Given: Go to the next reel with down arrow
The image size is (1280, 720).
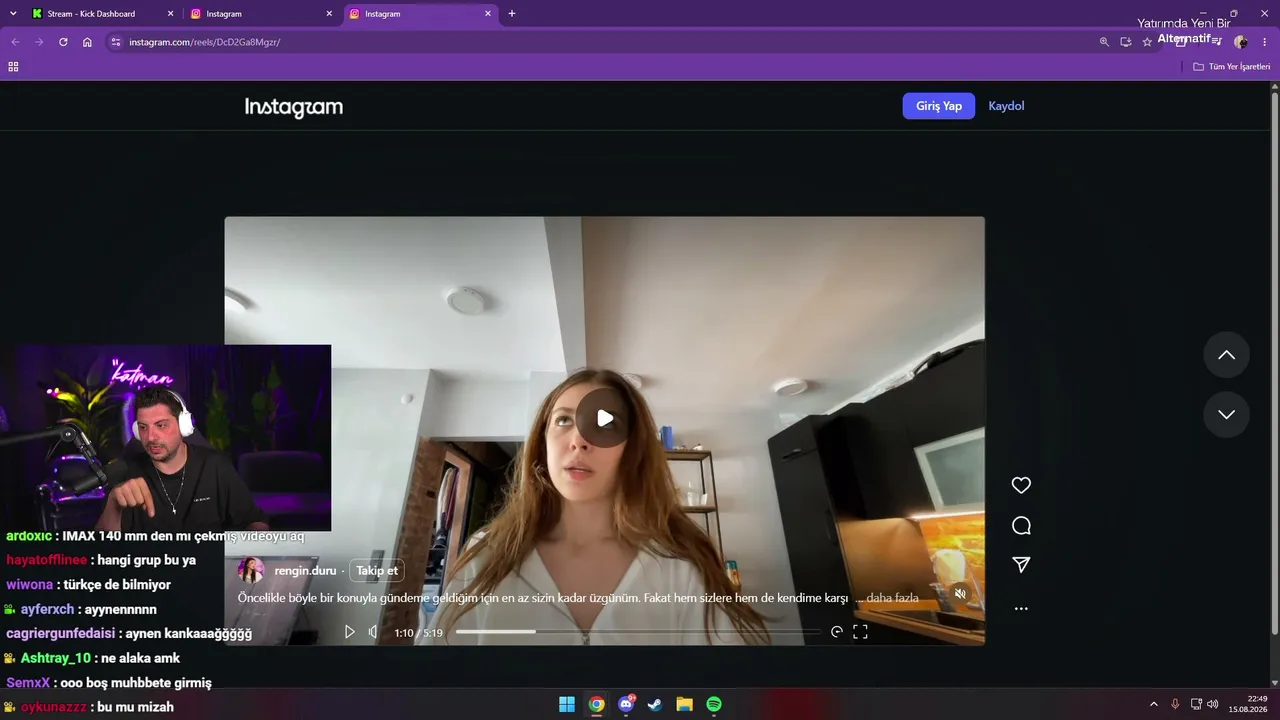Looking at the screenshot, I should pyautogui.click(x=1226, y=414).
